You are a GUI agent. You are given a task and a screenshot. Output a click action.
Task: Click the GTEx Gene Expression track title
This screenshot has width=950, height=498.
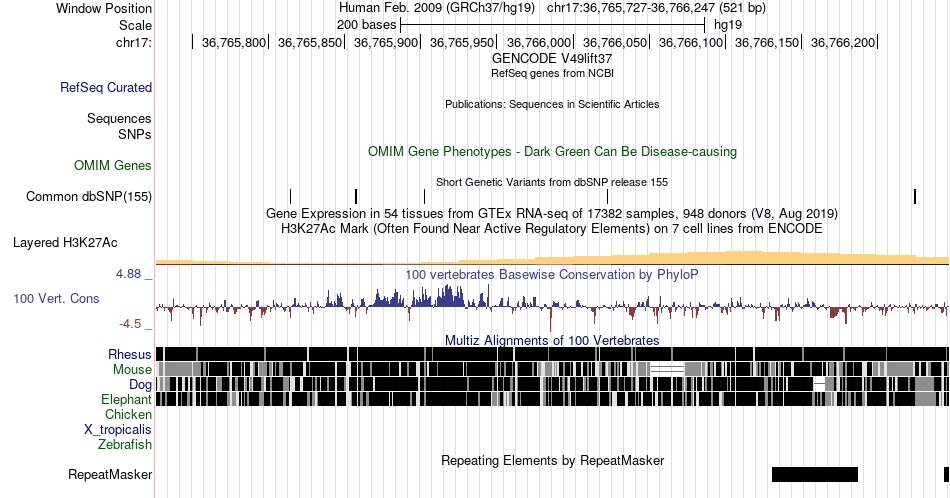coord(552,213)
